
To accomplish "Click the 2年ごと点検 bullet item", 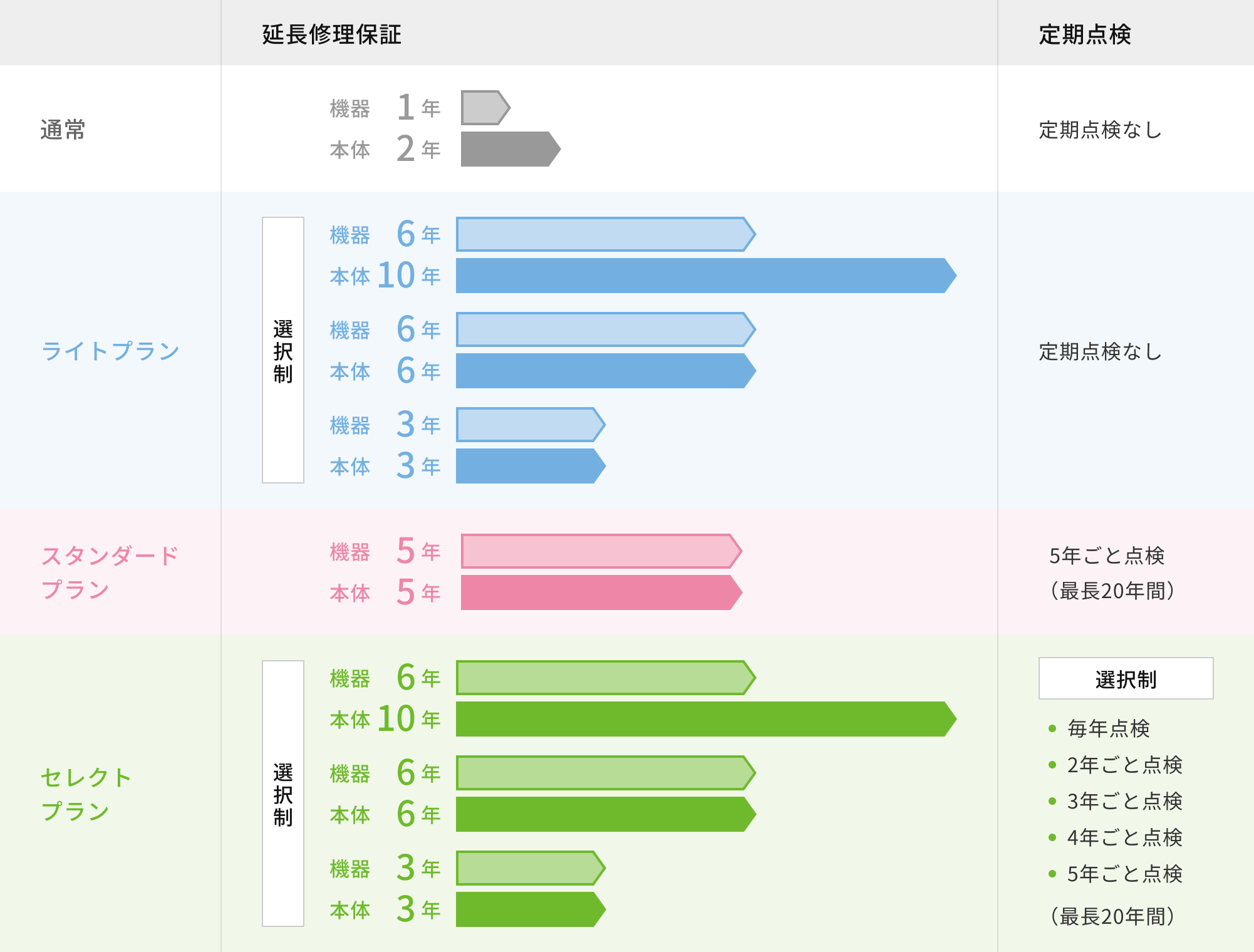I will pos(1115,765).
